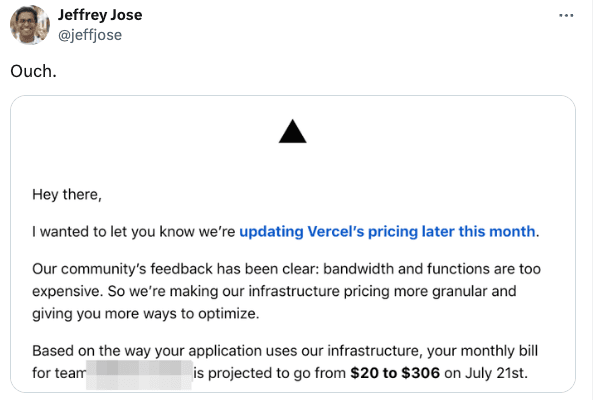
Task: Click the blurred team name
Action: click(139, 375)
